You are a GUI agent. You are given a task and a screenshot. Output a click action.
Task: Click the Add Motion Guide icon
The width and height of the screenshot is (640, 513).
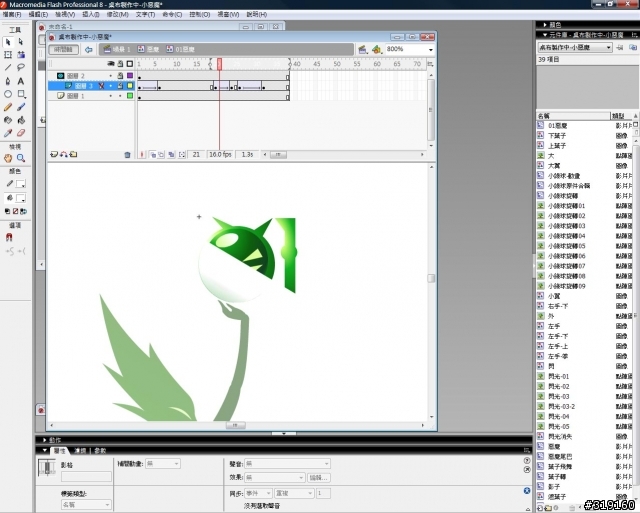pos(64,154)
